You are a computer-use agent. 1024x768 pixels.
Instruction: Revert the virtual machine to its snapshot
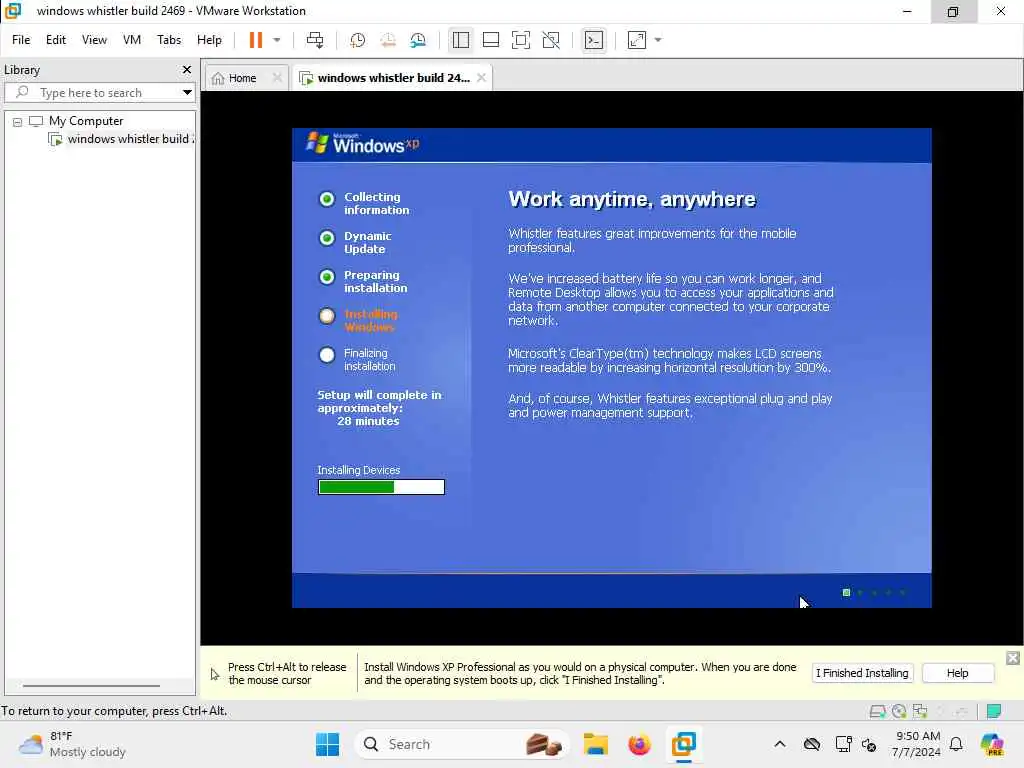388,40
